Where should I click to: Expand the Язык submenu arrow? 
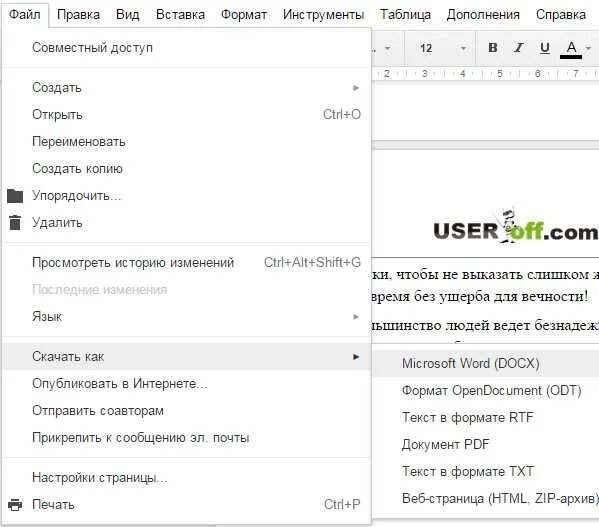356,317
